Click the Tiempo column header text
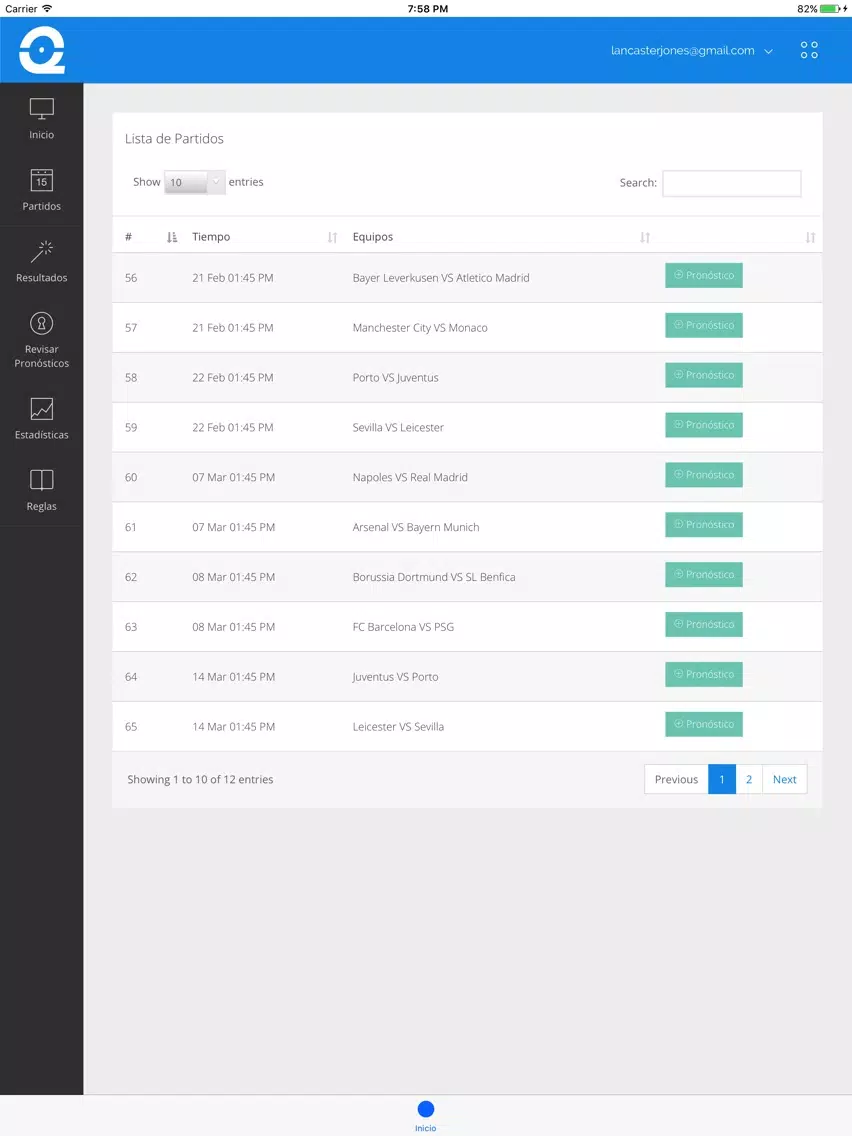This screenshot has width=852, height=1136. 211,237
